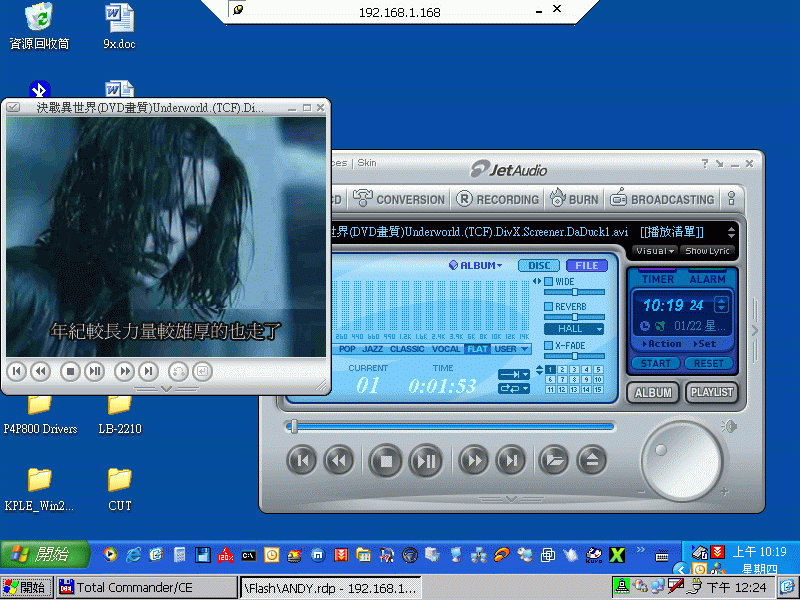Click the fullscreen icon in video window
Image resolution: width=800 pixels, height=600 pixels.
202,371
